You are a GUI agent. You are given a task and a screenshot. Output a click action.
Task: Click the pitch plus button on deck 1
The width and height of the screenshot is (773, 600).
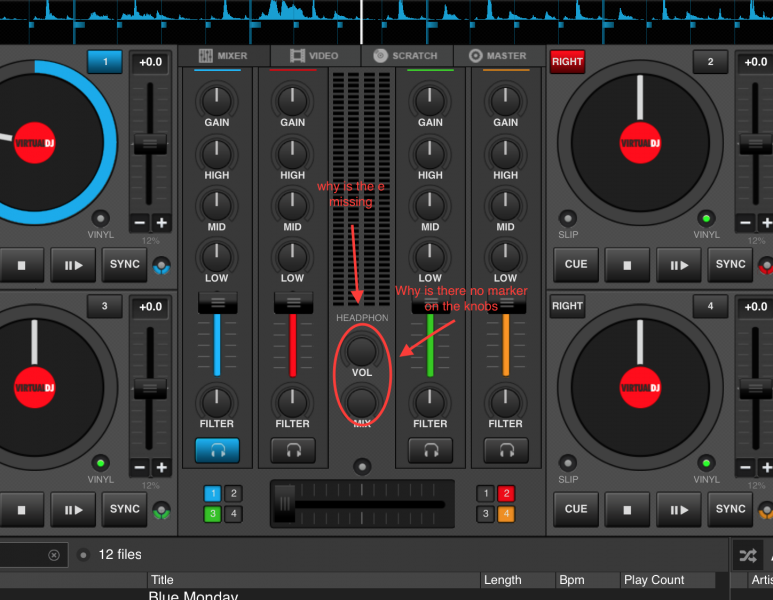tap(161, 223)
